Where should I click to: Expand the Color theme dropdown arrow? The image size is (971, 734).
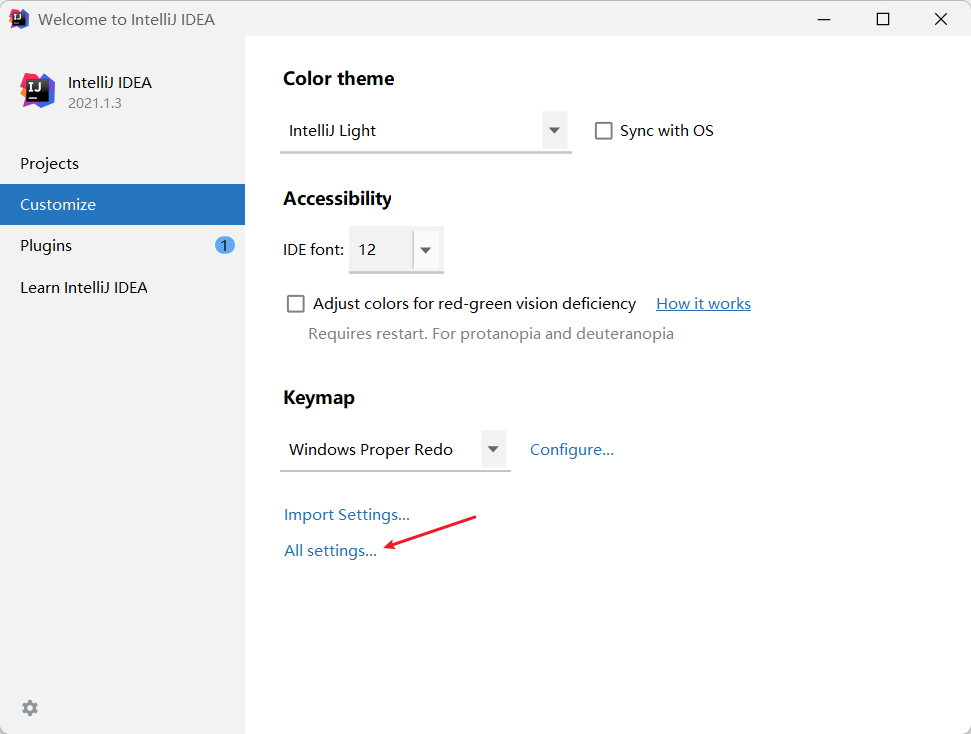[x=554, y=131]
